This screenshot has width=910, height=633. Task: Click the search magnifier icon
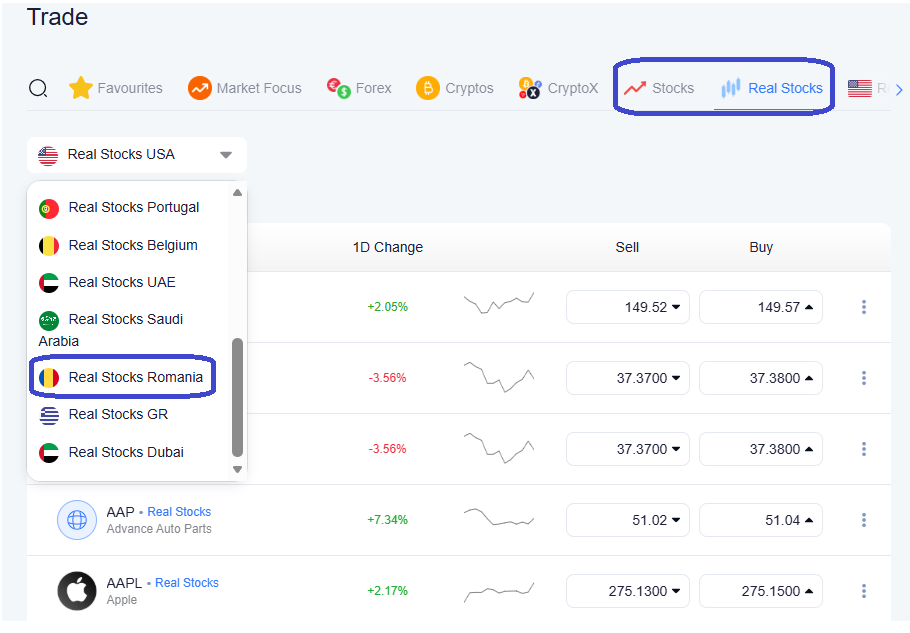point(38,88)
